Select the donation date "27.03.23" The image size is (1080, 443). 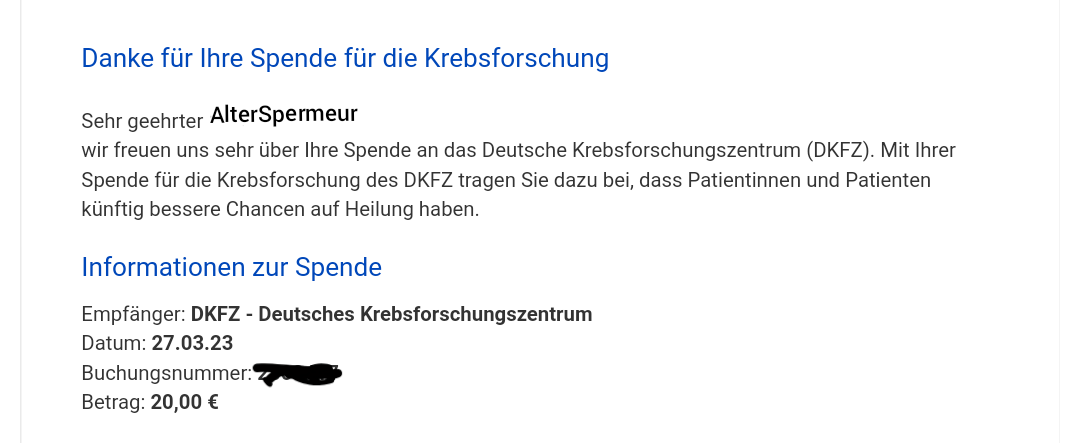coord(192,343)
